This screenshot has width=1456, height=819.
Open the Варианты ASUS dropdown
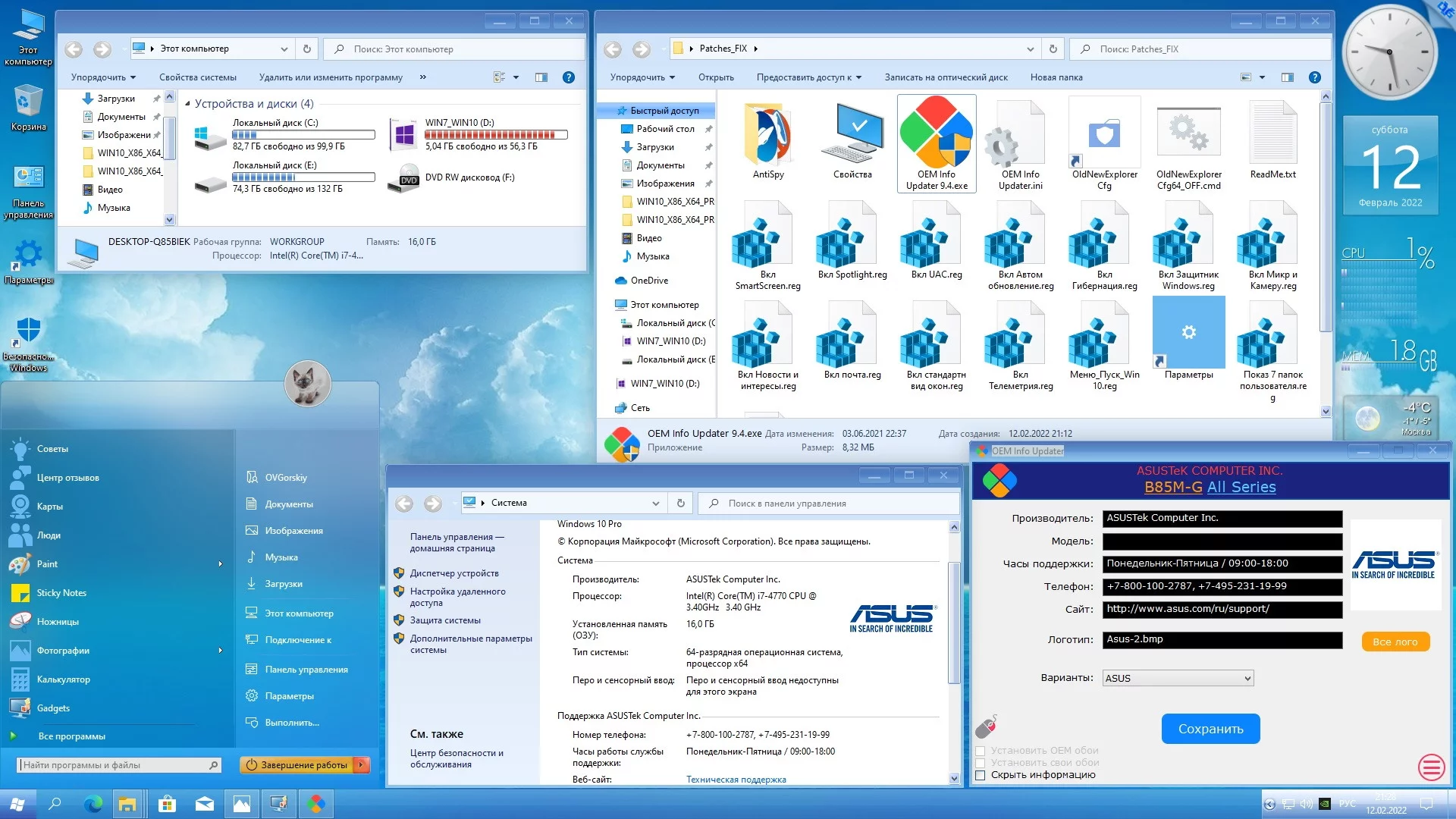click(1178, 679)
